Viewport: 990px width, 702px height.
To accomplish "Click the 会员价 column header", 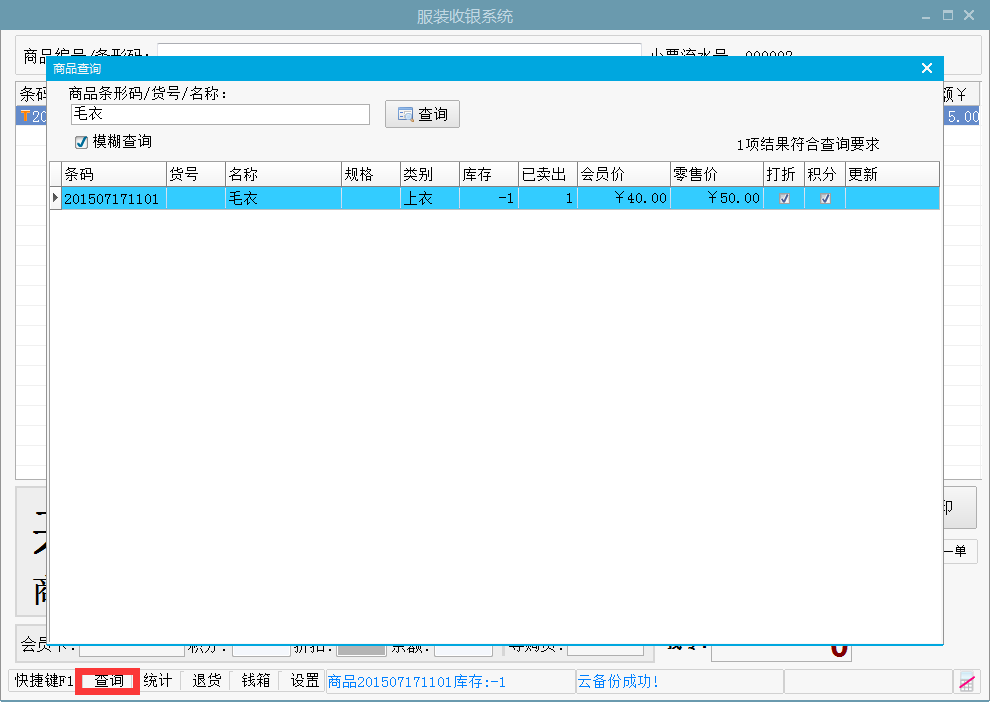I will [623, 174].
